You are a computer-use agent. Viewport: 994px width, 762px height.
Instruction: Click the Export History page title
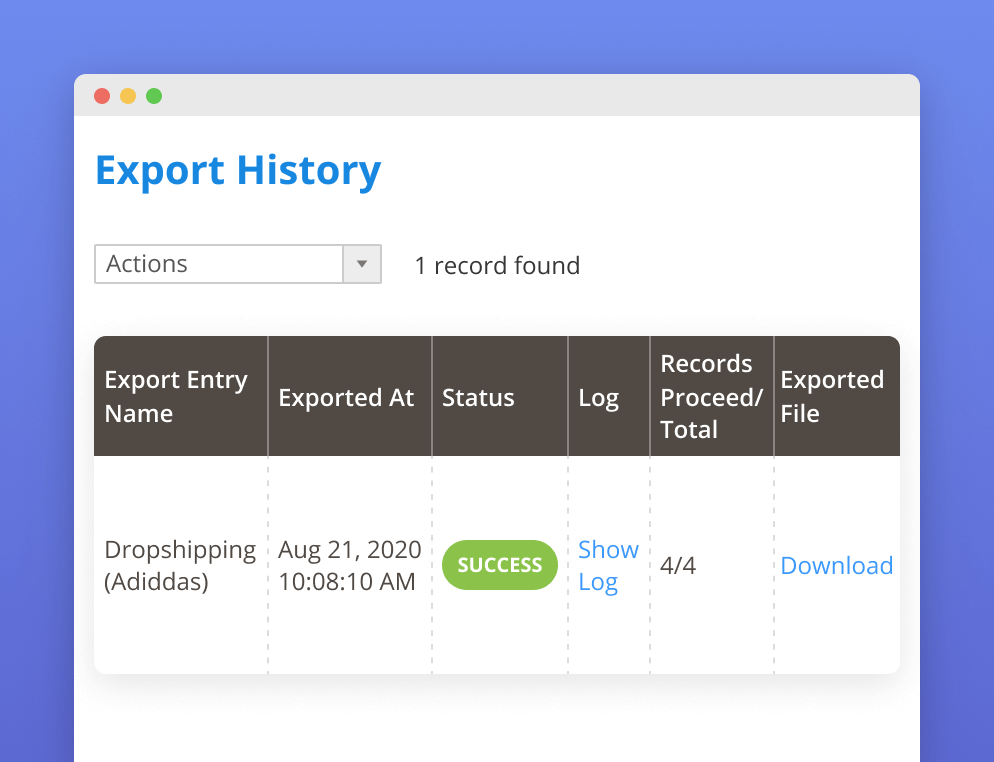click(x=237, y=170)
